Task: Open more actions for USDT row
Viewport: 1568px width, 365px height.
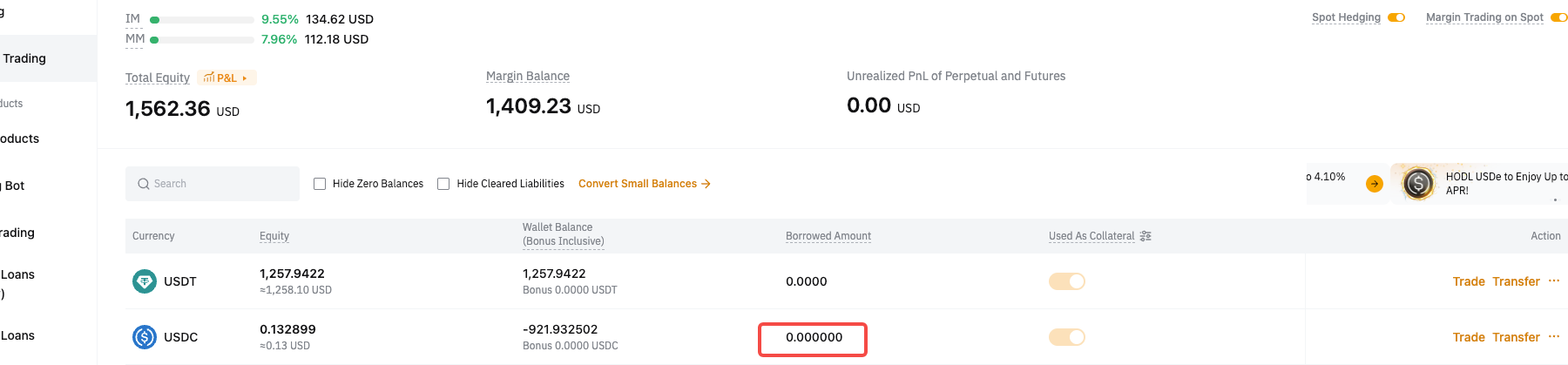Action: pyautogui.click(x=1554, y=281)
